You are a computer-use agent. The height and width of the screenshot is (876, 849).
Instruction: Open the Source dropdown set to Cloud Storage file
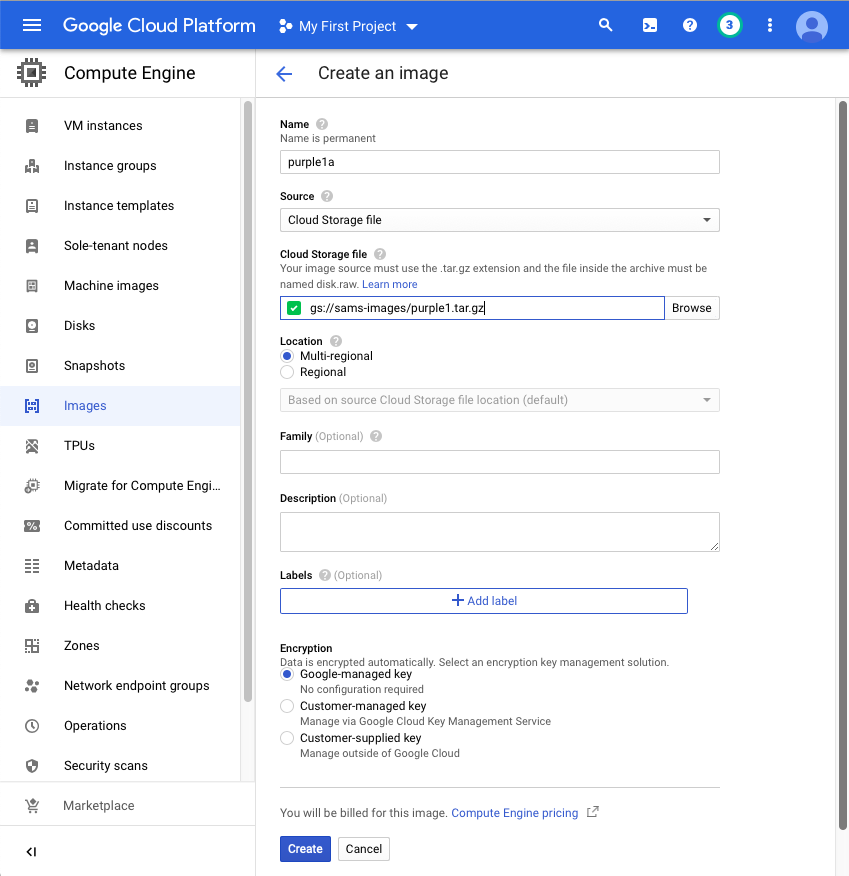499,220
